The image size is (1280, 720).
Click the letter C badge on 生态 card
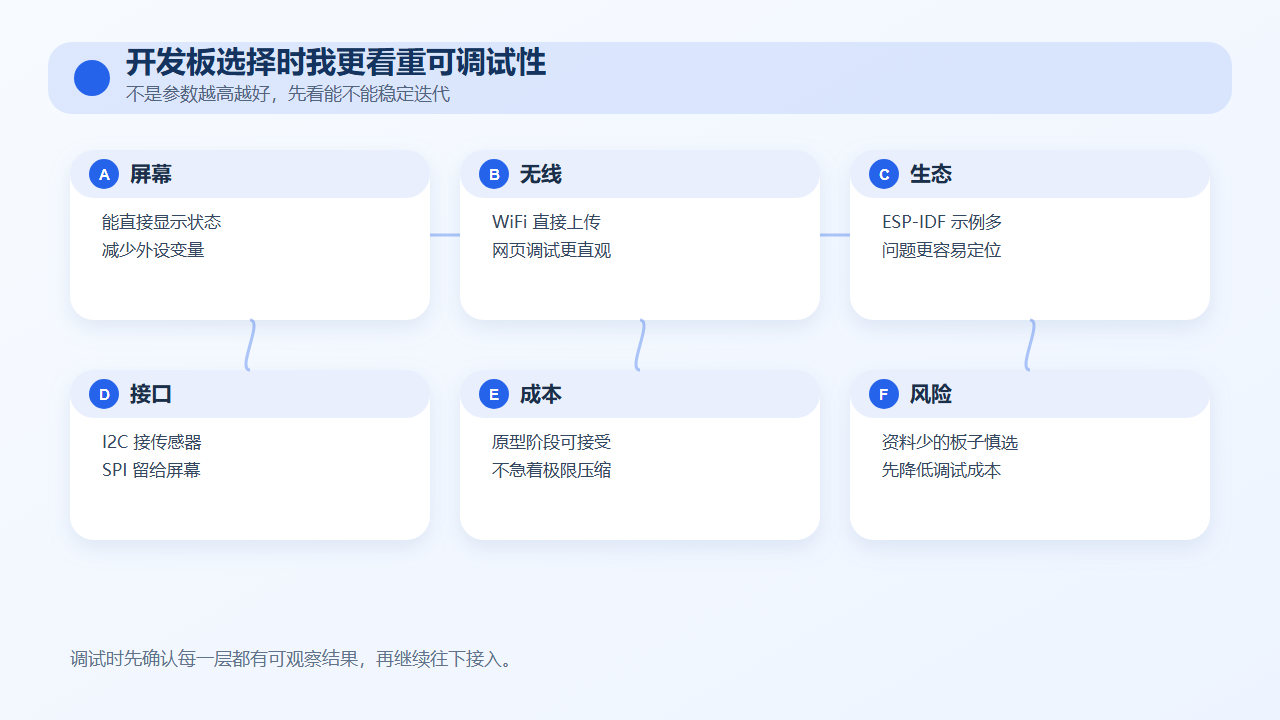(884, 174)
